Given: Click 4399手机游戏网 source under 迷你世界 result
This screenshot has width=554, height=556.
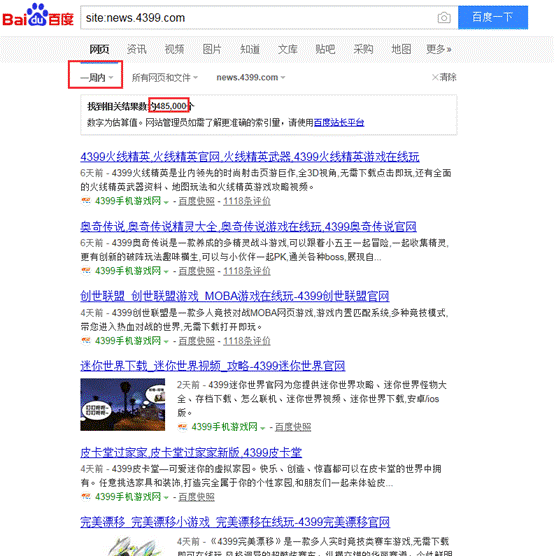Looking at the screenshot, I should 224,427.
